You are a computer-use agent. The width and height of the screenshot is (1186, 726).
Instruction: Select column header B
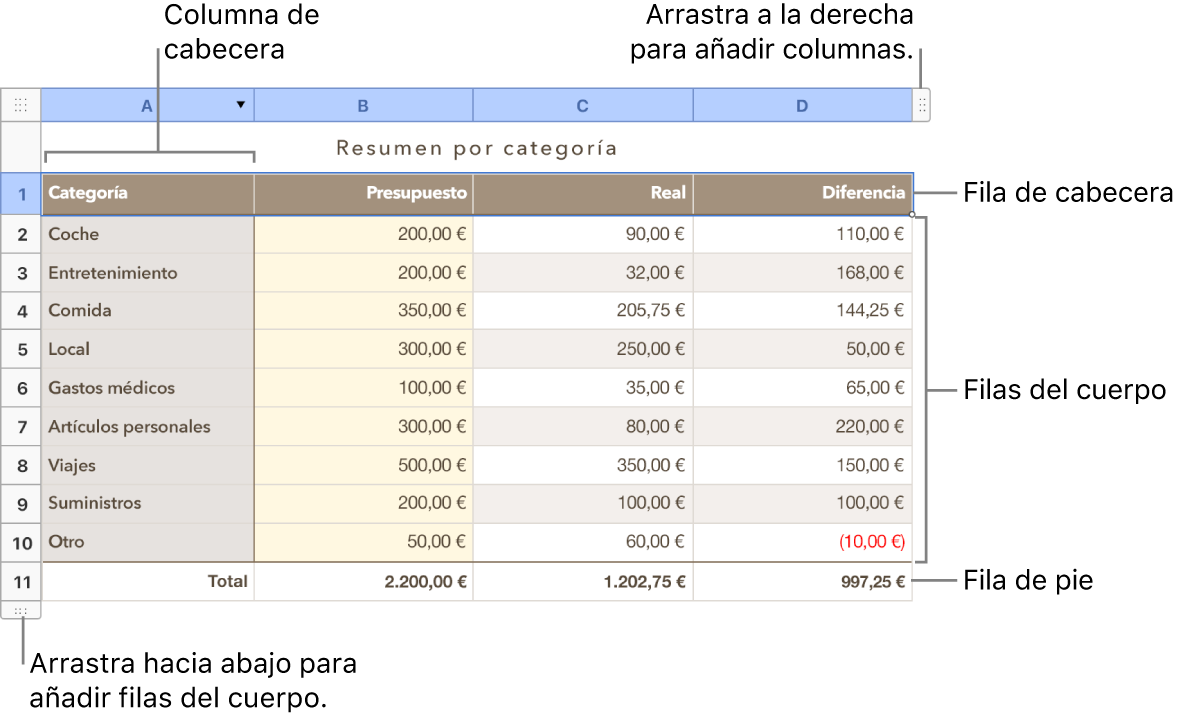pyautogui.click(x=363, y=105)
